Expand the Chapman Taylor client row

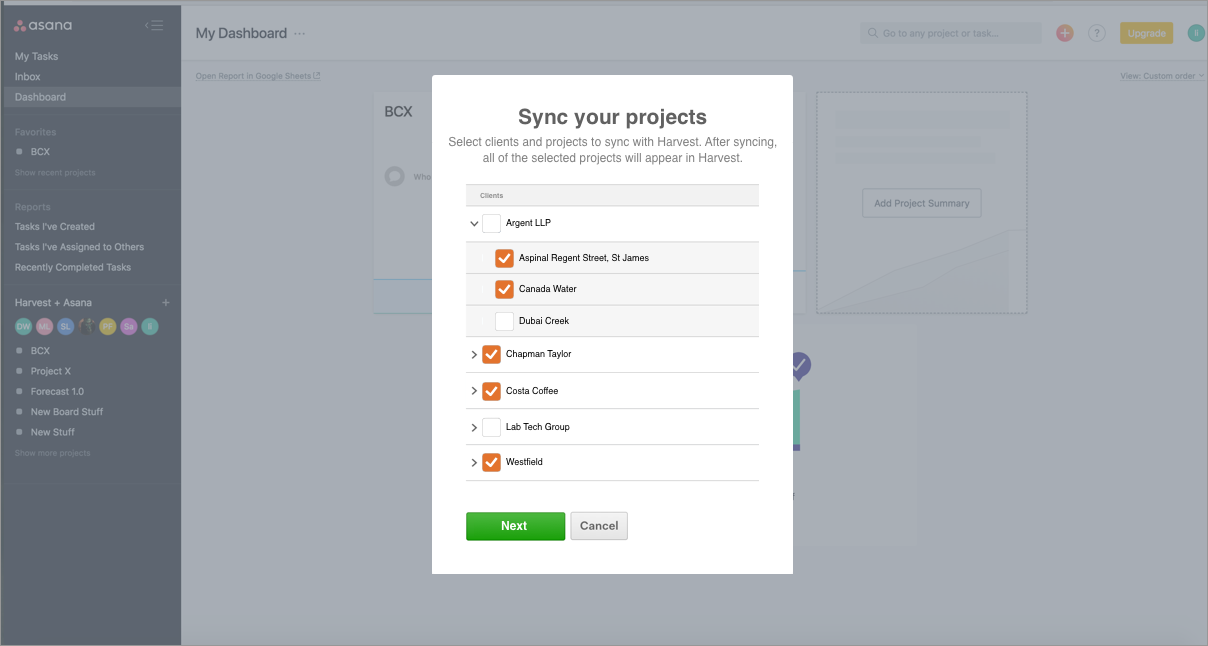[x=474, y=355]
